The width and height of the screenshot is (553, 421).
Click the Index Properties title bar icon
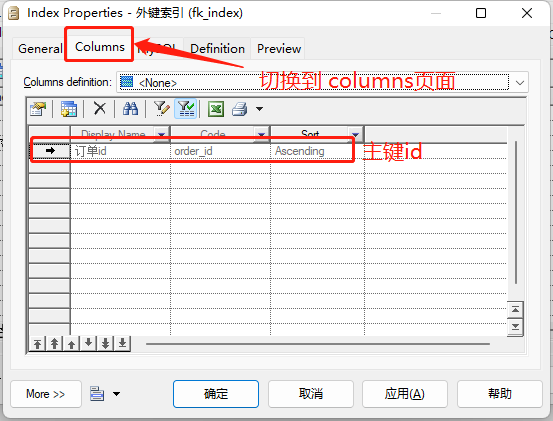tap(14, 13)
